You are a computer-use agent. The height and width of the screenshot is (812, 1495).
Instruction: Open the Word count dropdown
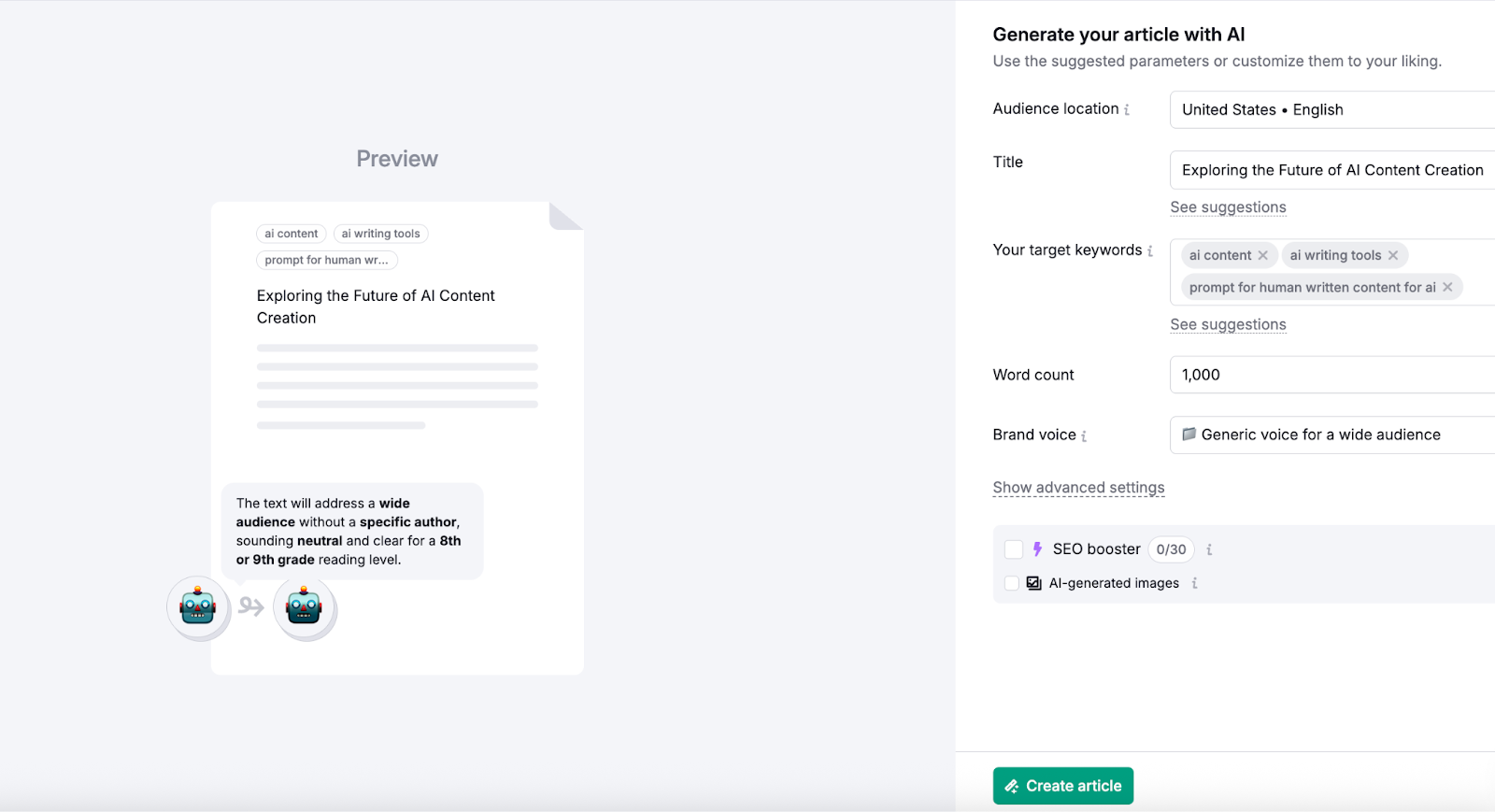click(1331, 375)
